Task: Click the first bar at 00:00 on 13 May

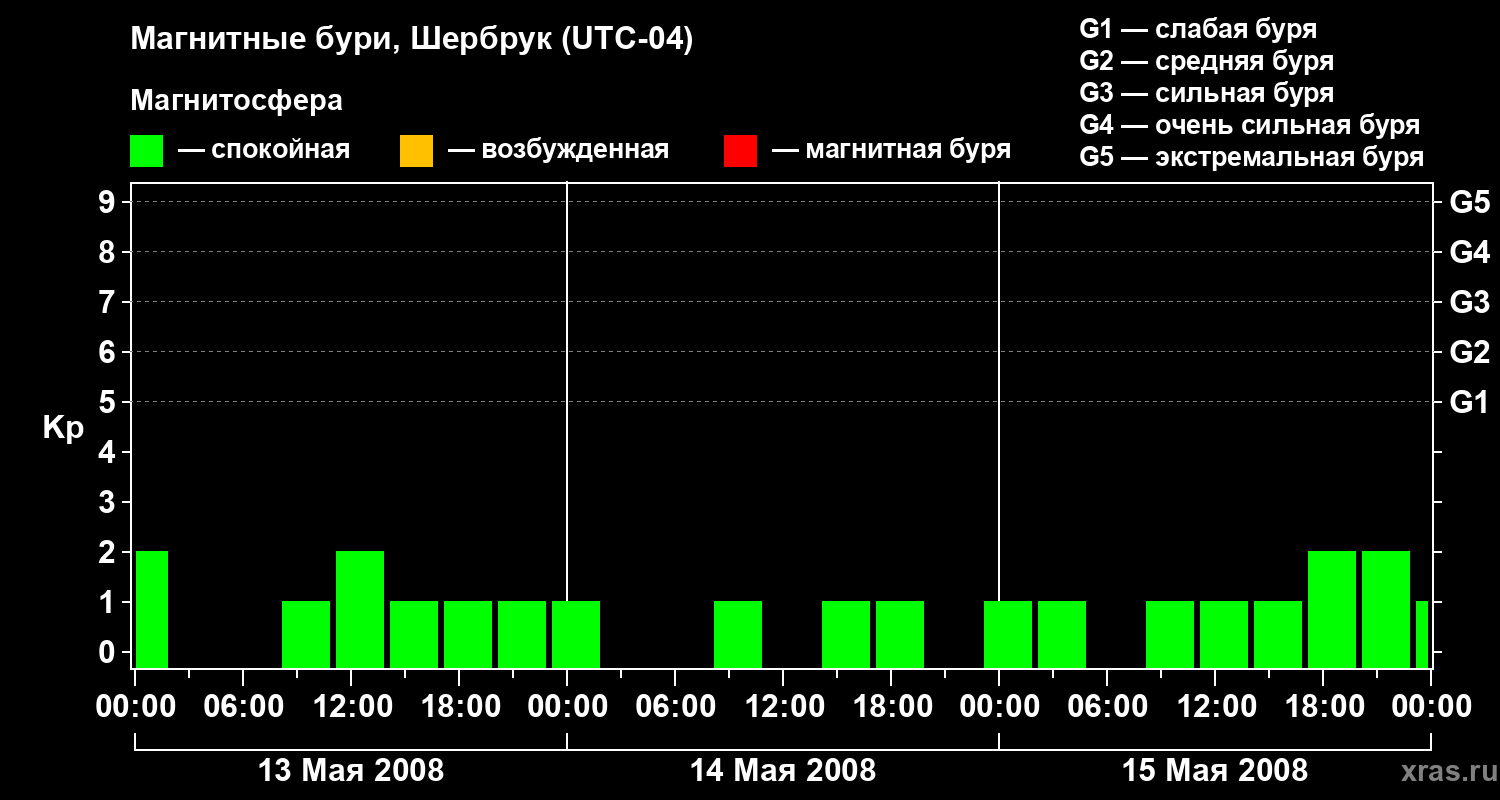Action: [152, 609]
